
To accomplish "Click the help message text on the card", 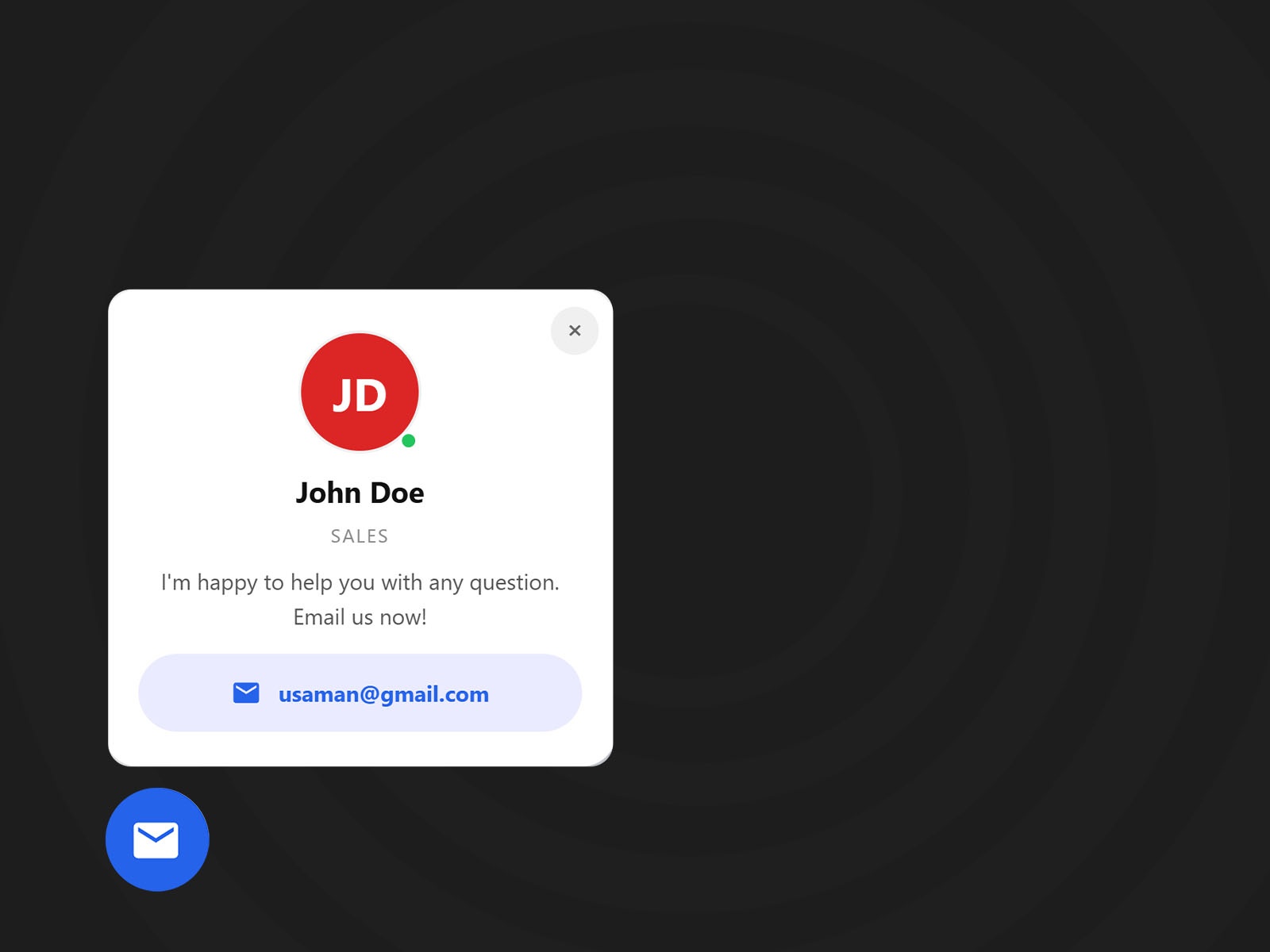I will pyautogui.click(x=360, y=599).
